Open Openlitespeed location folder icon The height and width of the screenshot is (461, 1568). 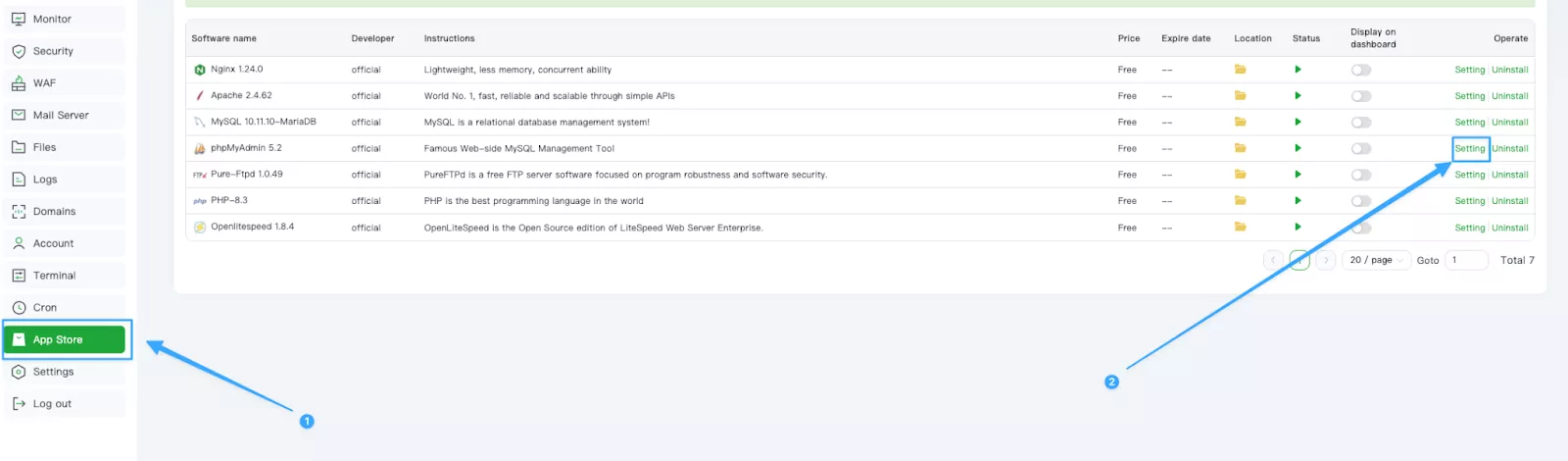pyautogui.click(x=1240, y=227)
